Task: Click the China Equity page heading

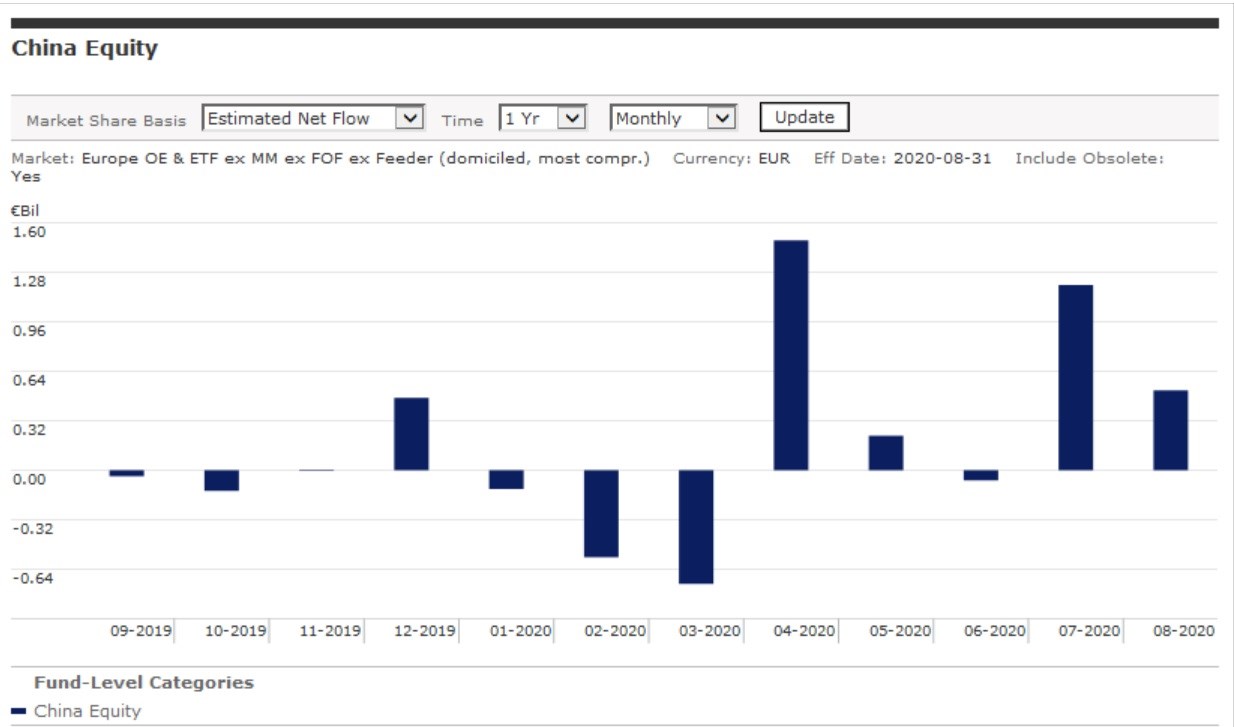Action: click(85, 48)
